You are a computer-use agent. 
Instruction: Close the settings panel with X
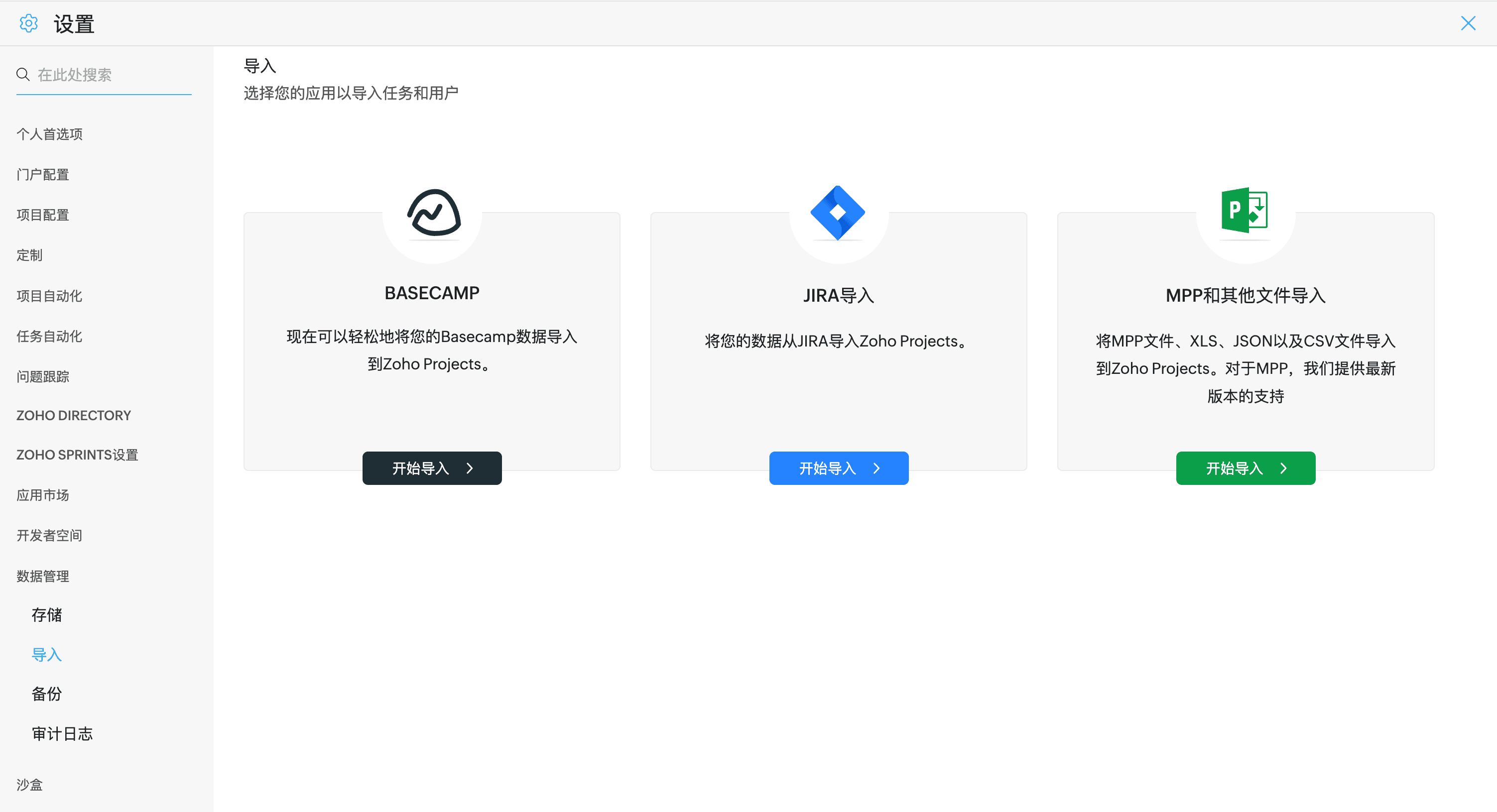1468,23
